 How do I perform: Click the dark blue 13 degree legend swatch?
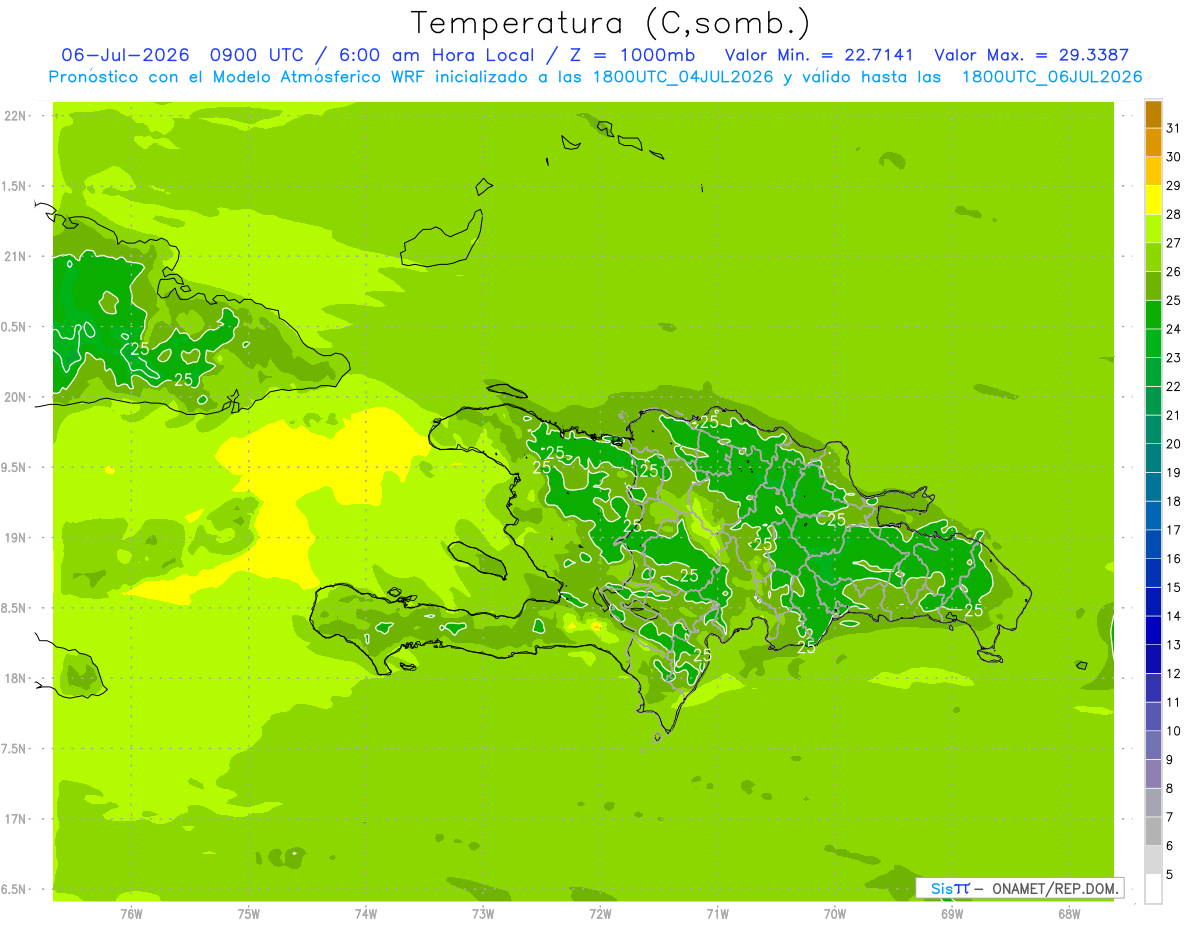[1153, 631]
